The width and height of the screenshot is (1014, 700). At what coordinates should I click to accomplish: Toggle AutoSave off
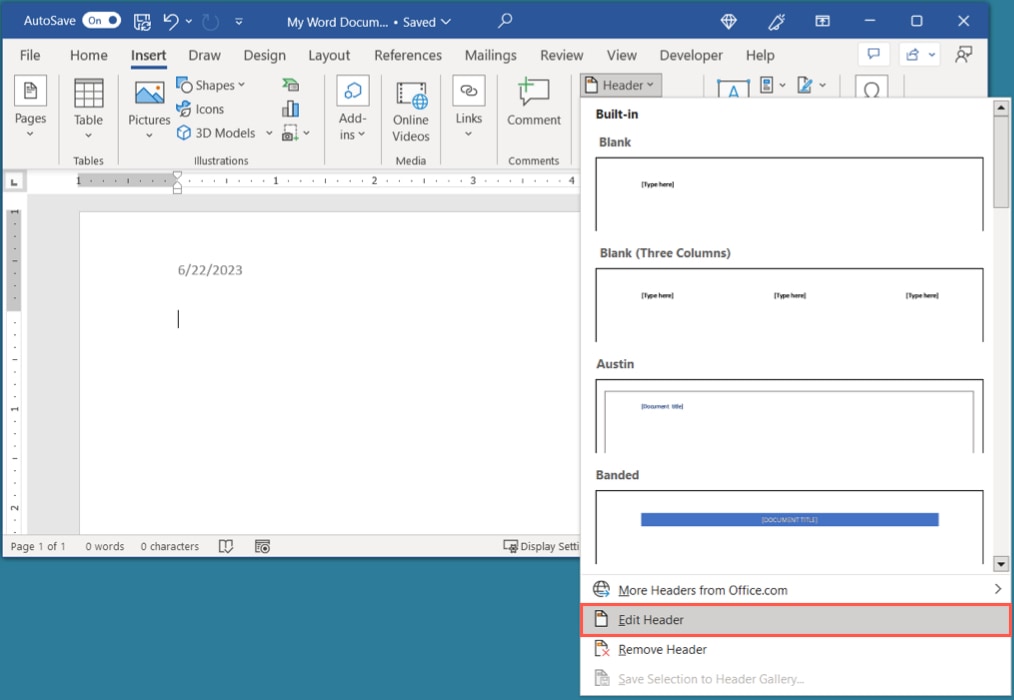(x=100, y=19)
